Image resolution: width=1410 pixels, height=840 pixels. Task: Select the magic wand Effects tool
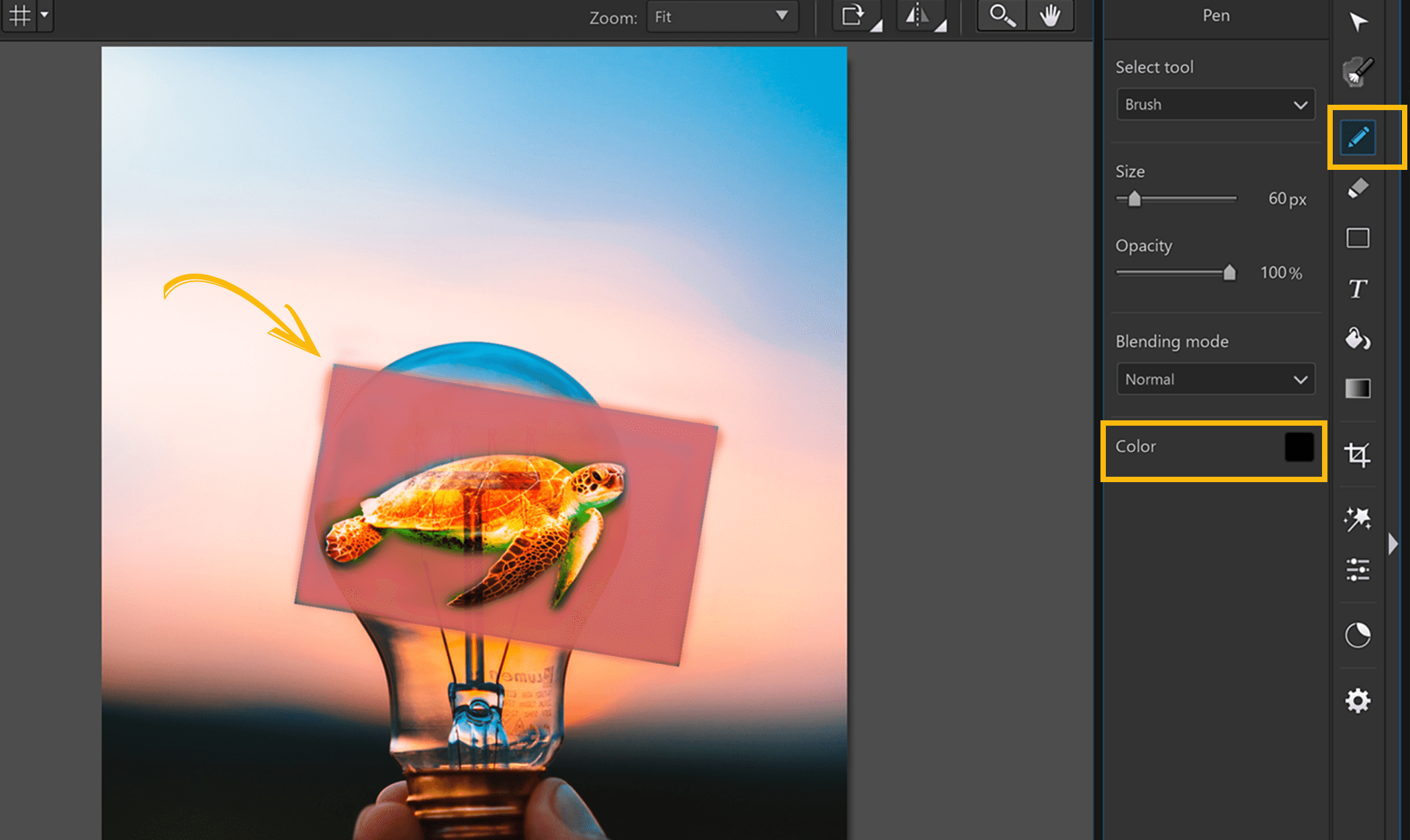point(1358,518)
